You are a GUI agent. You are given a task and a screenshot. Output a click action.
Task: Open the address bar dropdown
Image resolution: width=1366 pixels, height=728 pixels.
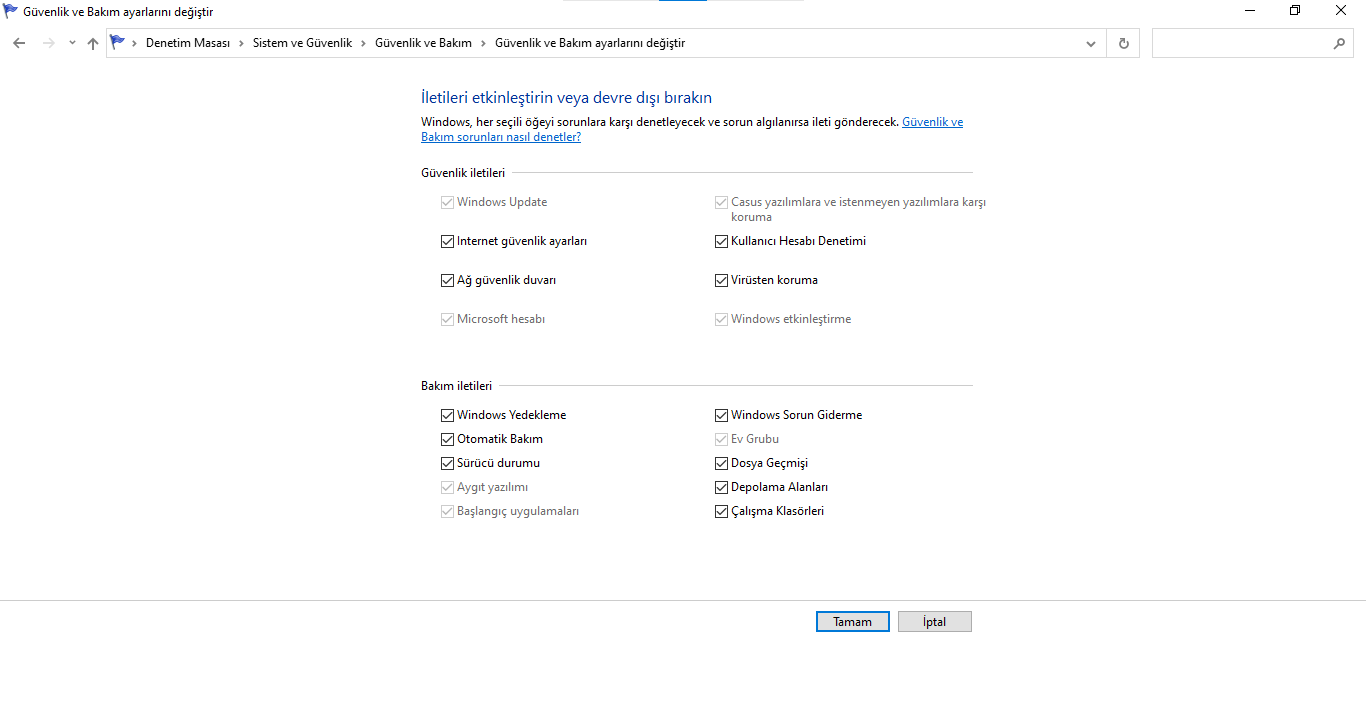(x=1090, y=42)
